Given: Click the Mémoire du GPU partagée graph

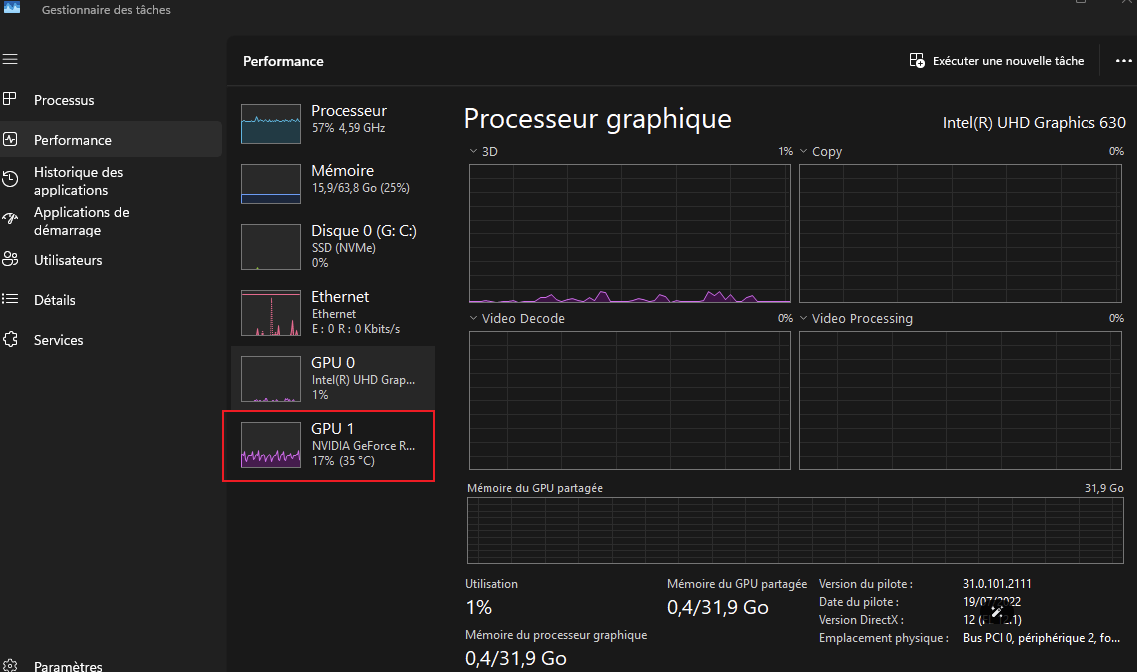Looking at the screenshot, I should coord(795,531).
